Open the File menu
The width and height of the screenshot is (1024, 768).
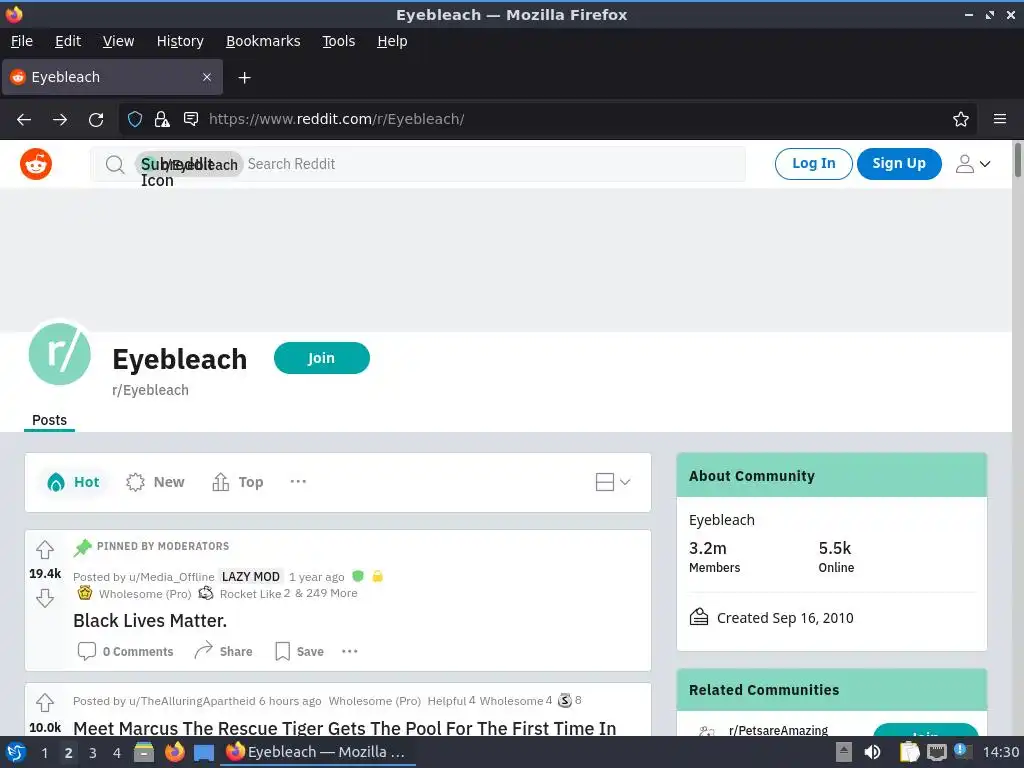click(22, 41)
